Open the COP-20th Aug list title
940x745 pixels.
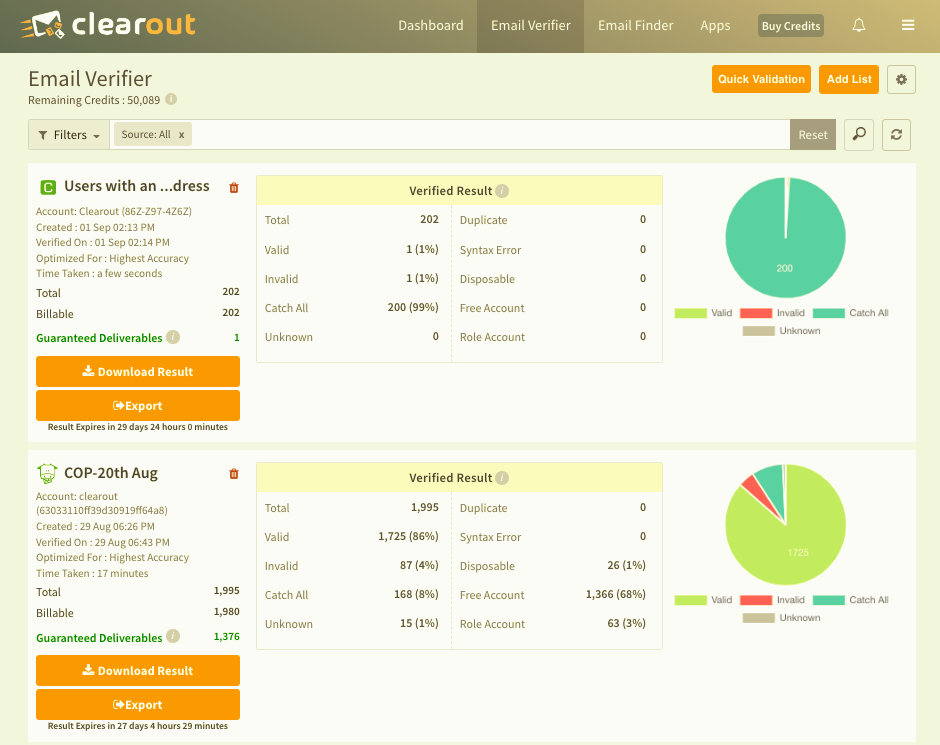(x=111, y=473)
